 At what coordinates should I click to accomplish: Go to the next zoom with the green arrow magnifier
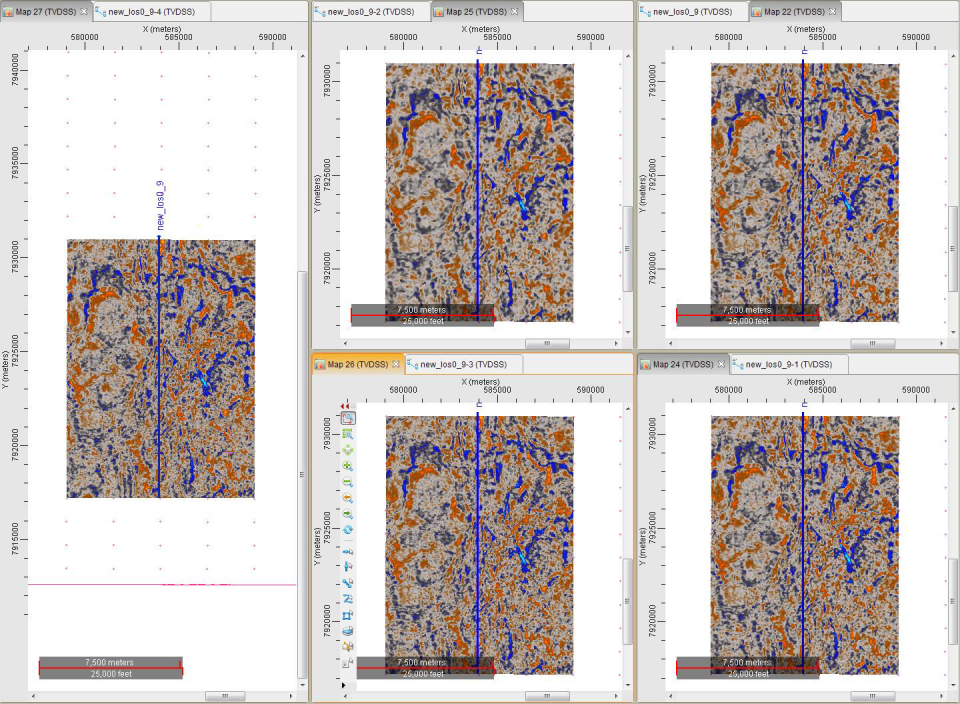click(348, 514)
